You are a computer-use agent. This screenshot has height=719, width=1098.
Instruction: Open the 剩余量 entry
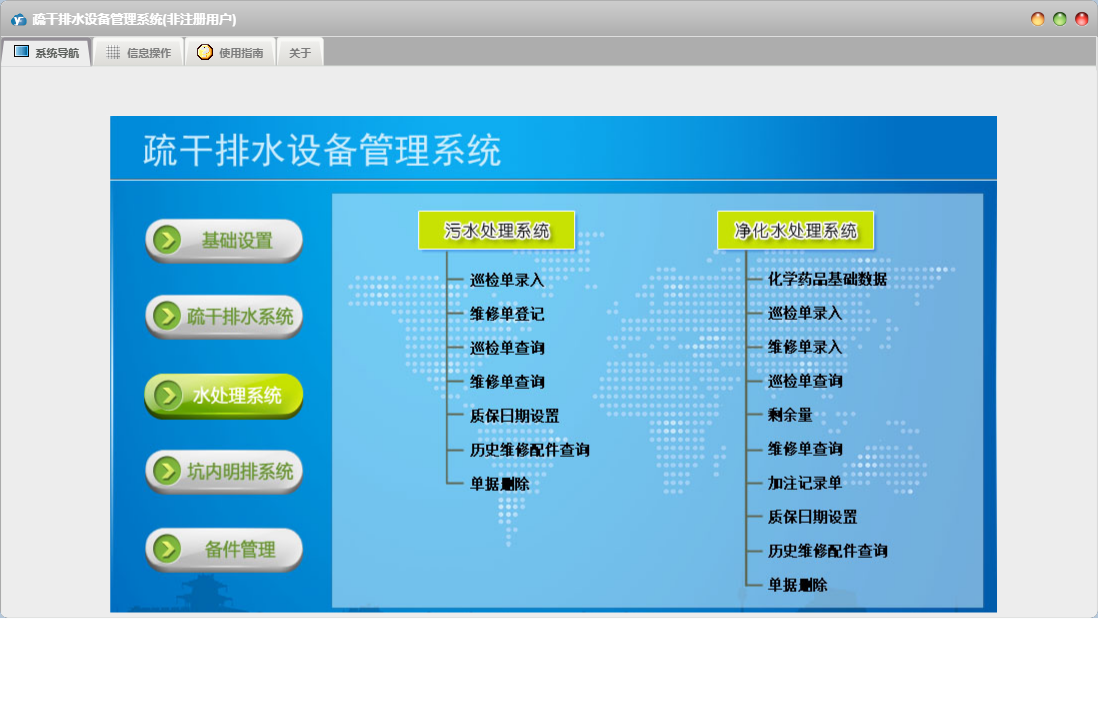[x=791, y=414]
